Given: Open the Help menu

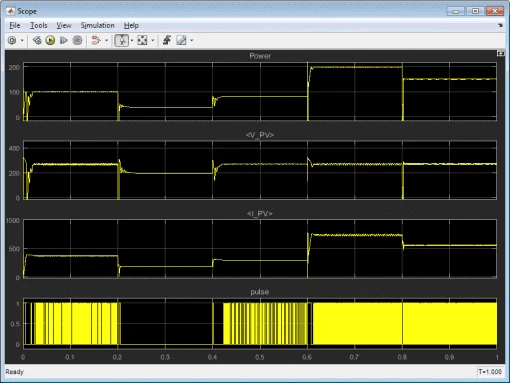Looking at the screenshot, I should [131, 25].
